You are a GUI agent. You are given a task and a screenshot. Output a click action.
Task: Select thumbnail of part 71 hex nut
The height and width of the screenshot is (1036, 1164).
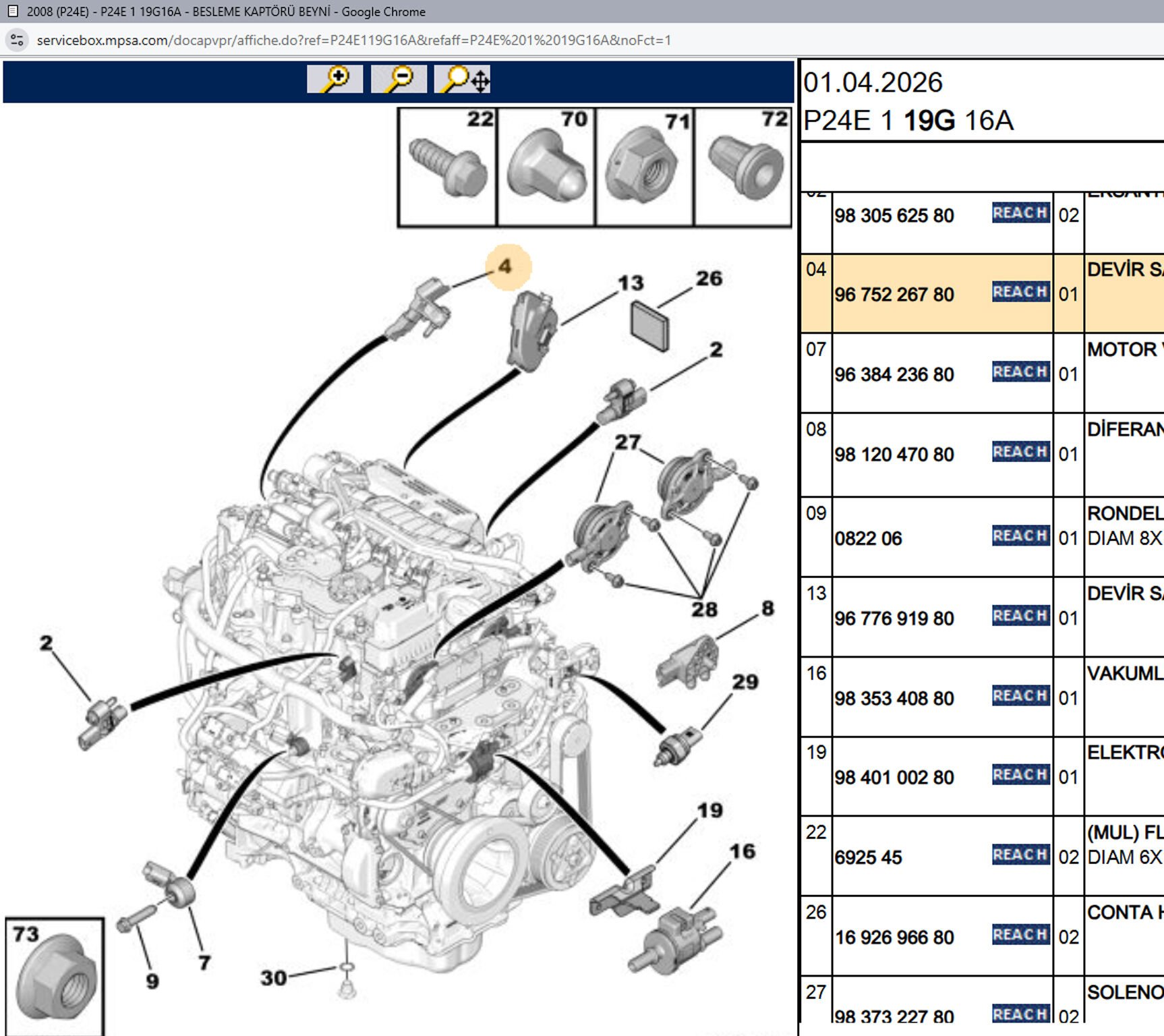(x=645, y=167)
